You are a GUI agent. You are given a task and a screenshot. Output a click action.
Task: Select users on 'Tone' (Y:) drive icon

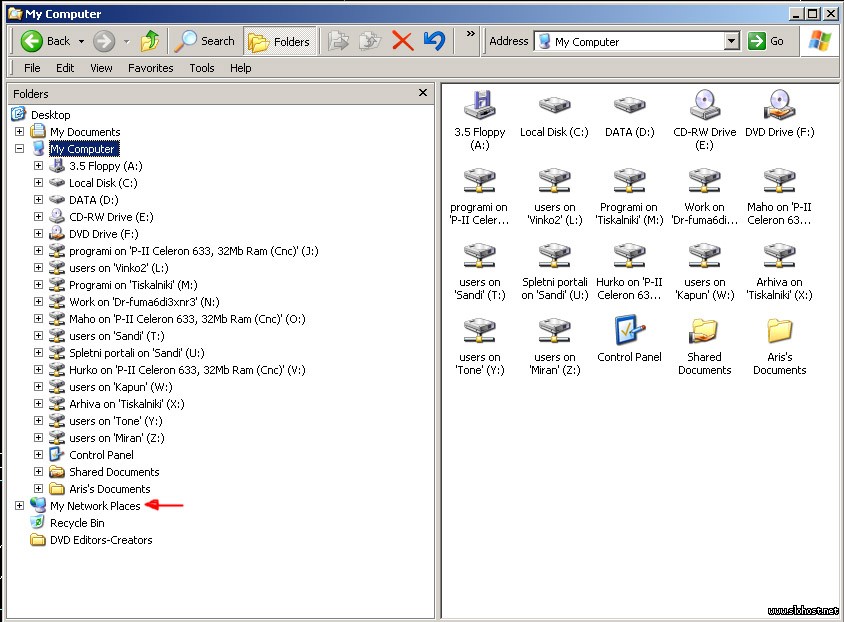tap(480, 347)
